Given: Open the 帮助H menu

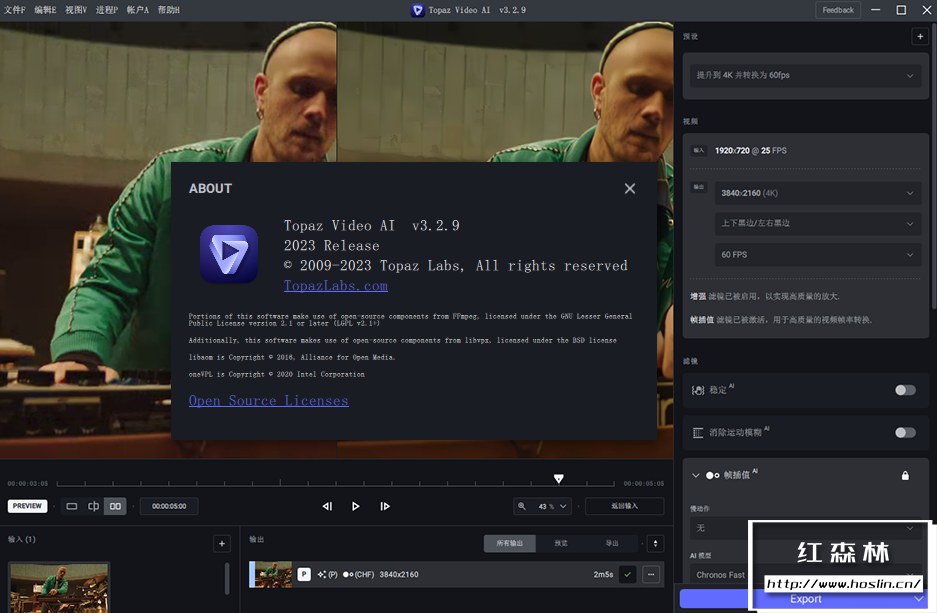Looking at the screenshot, I should click(x=169, y=10).
